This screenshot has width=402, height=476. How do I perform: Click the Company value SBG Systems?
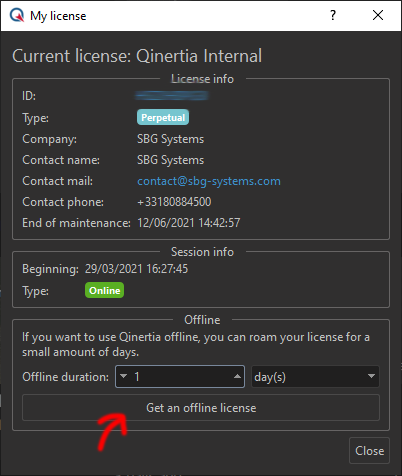click(x=170, y=139)
